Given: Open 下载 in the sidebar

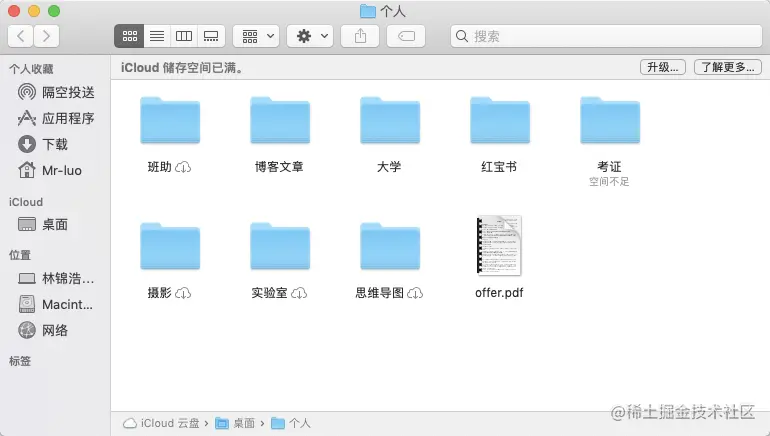Looking at the screenshot, I should [x=43, y=144].
